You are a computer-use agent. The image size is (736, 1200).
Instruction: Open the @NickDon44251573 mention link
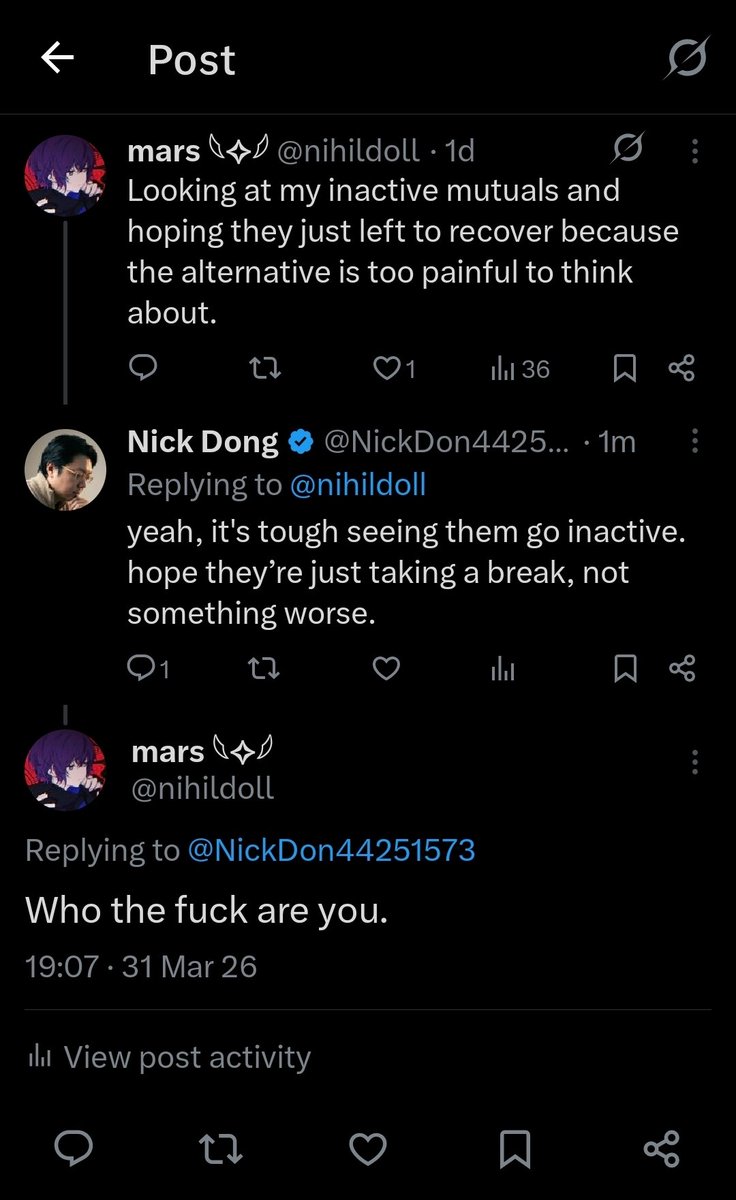coord(331,850)
